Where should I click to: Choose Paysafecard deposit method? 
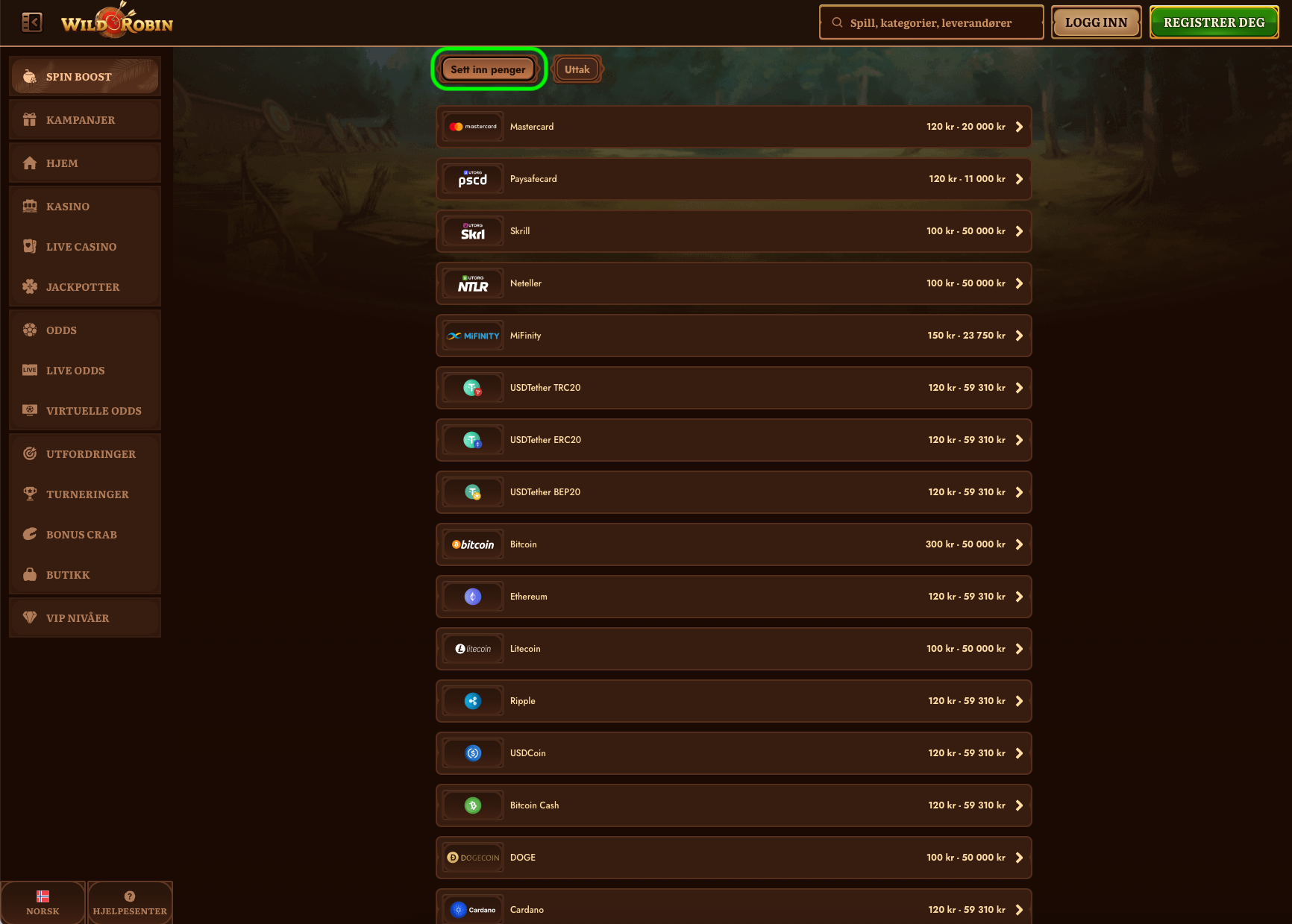pyautogui.click(x=734, y=179)
